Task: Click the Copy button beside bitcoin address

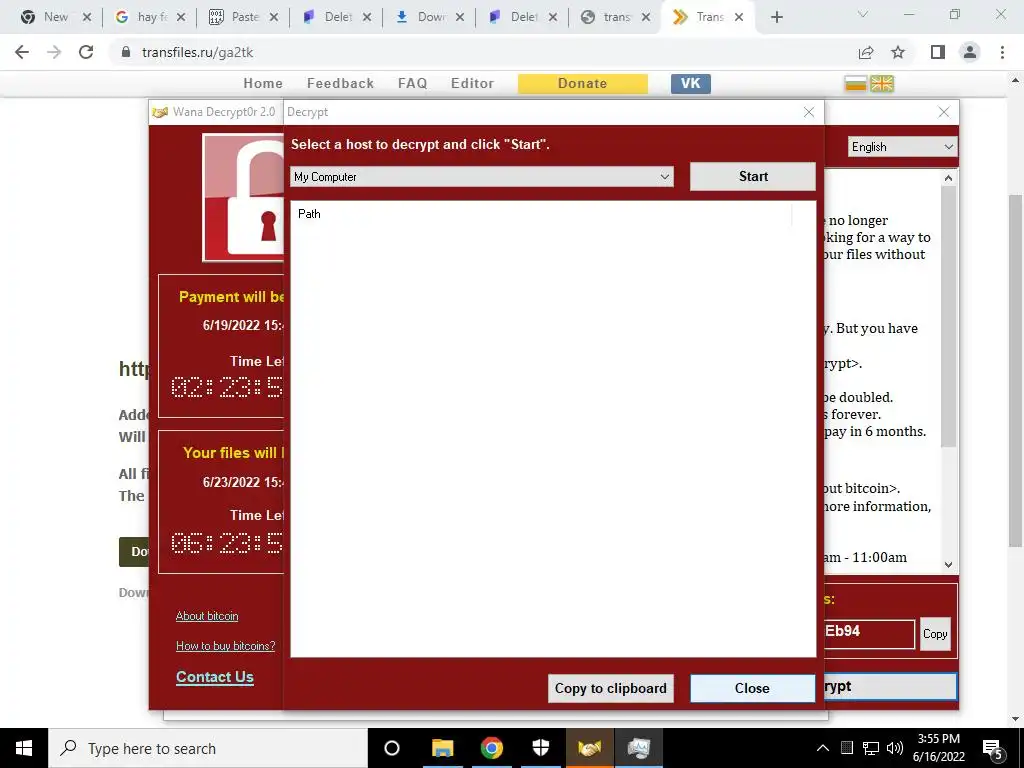Action: (935, 634)
